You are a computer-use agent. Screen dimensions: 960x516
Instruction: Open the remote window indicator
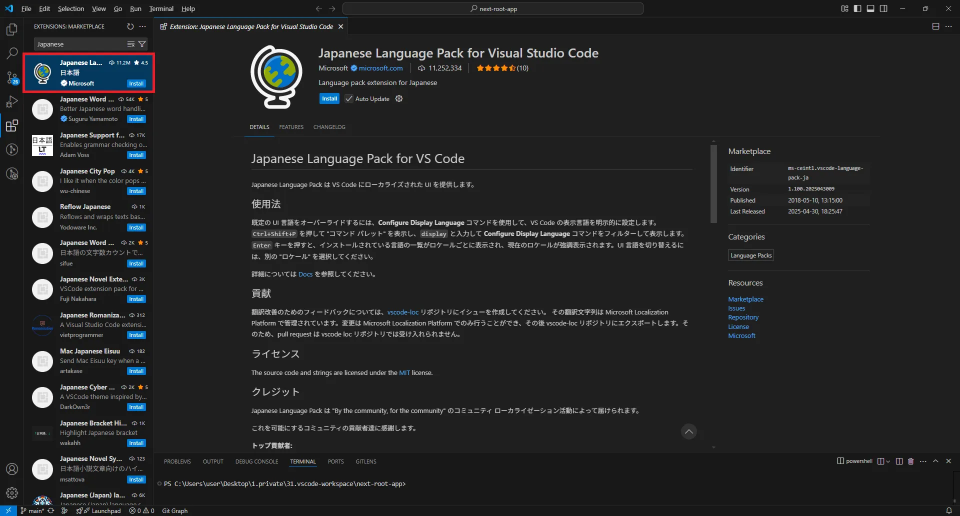pos(8,510)
